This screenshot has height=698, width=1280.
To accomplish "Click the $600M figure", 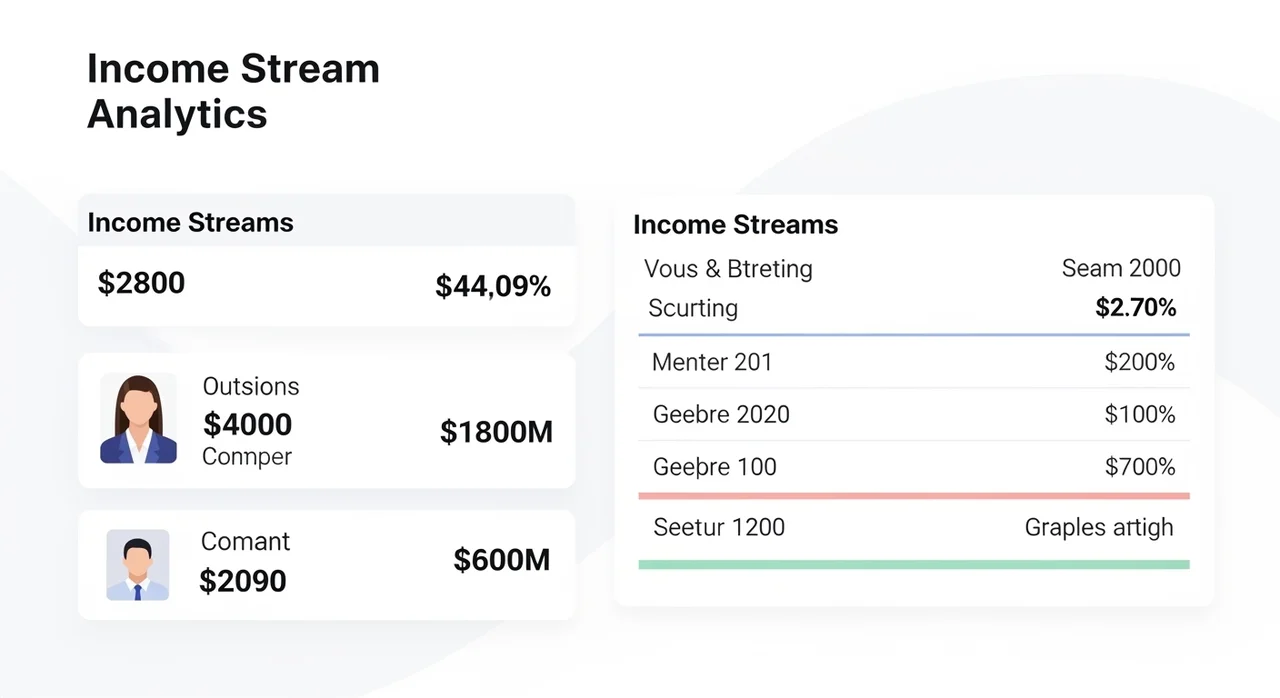I will 502,560.
